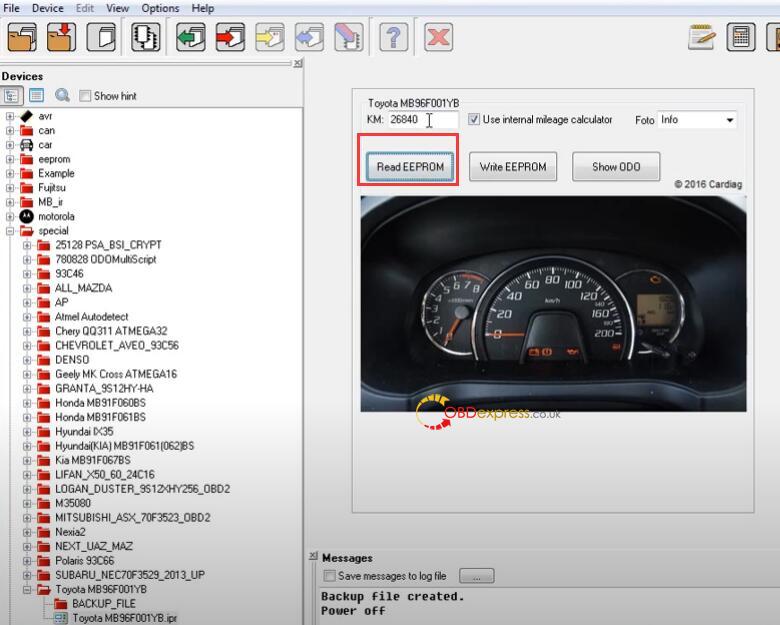Click the green left arrow read icon
780x625 pixels.
pyautogui.click(x=191, y=37)
